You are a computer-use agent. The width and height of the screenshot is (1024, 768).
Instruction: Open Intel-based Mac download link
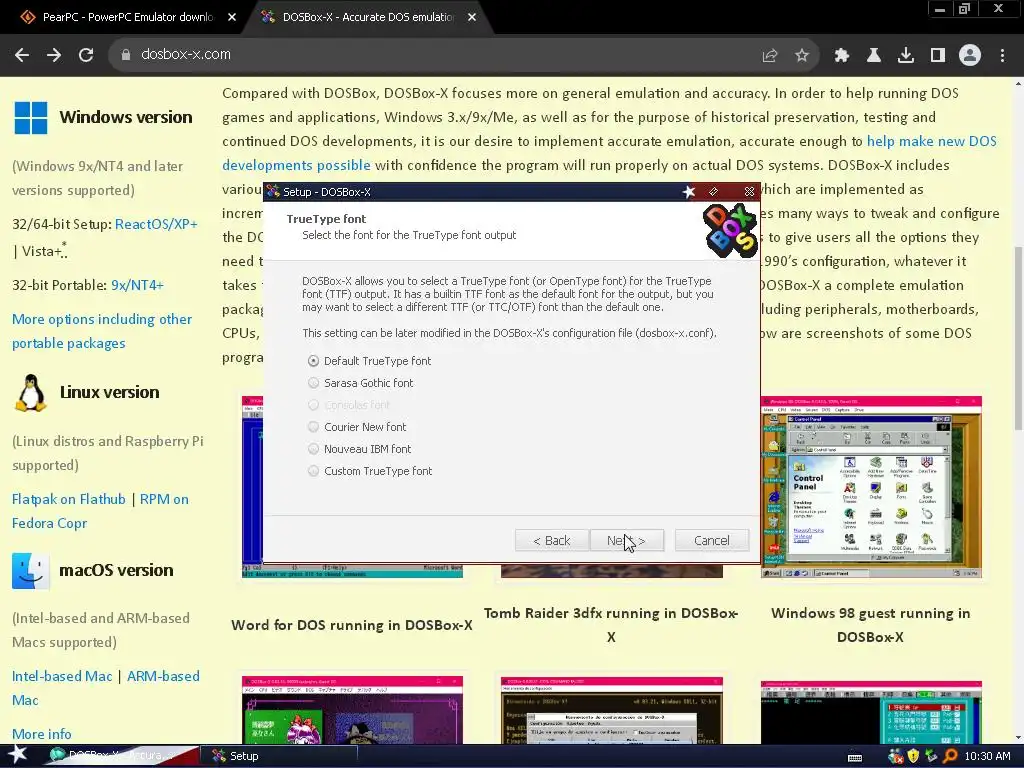tap(62, 677)
